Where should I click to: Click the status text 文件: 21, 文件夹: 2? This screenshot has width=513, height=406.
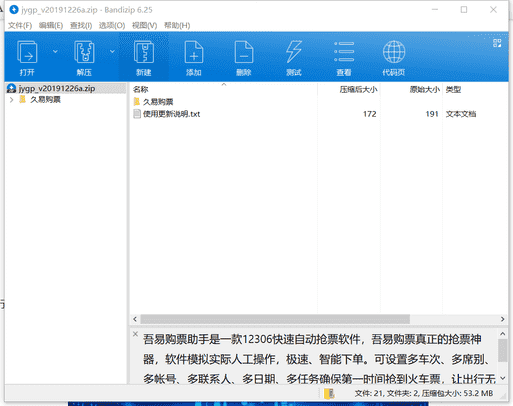point(386,393)
